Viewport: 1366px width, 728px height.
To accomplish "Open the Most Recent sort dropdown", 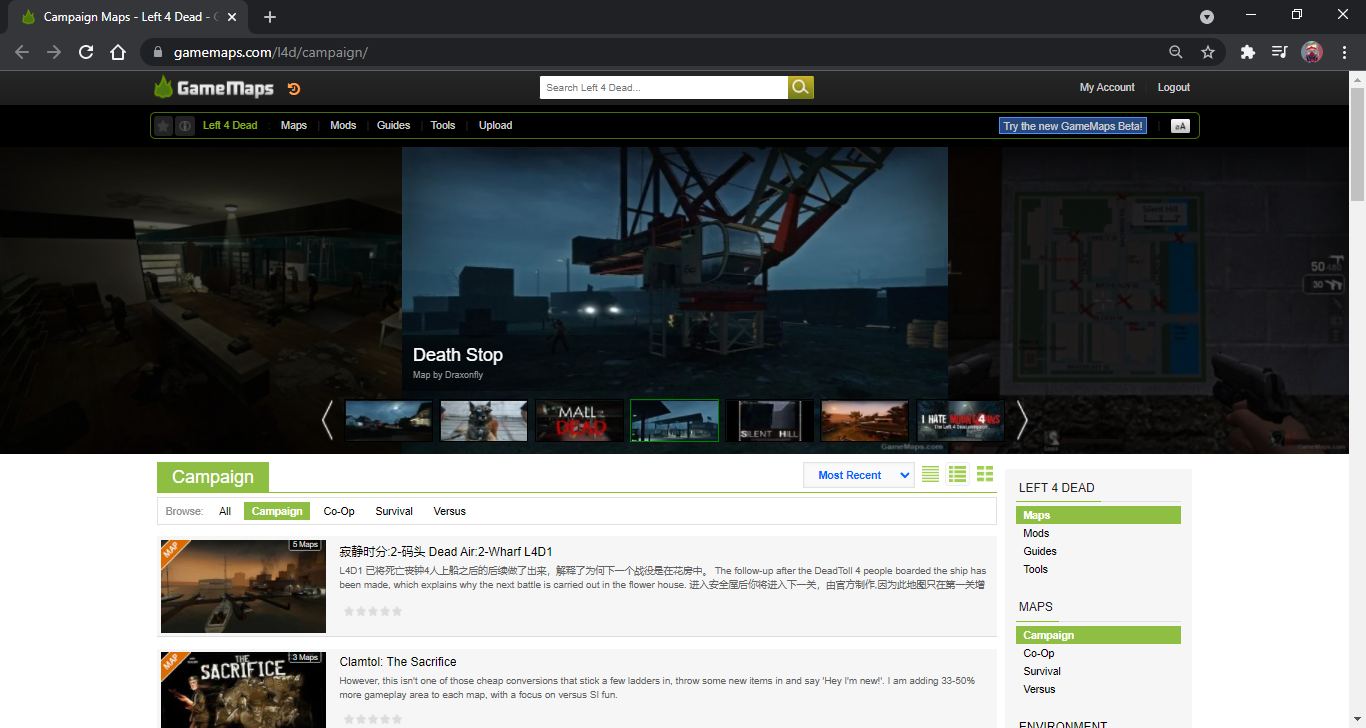I will 859,475.
